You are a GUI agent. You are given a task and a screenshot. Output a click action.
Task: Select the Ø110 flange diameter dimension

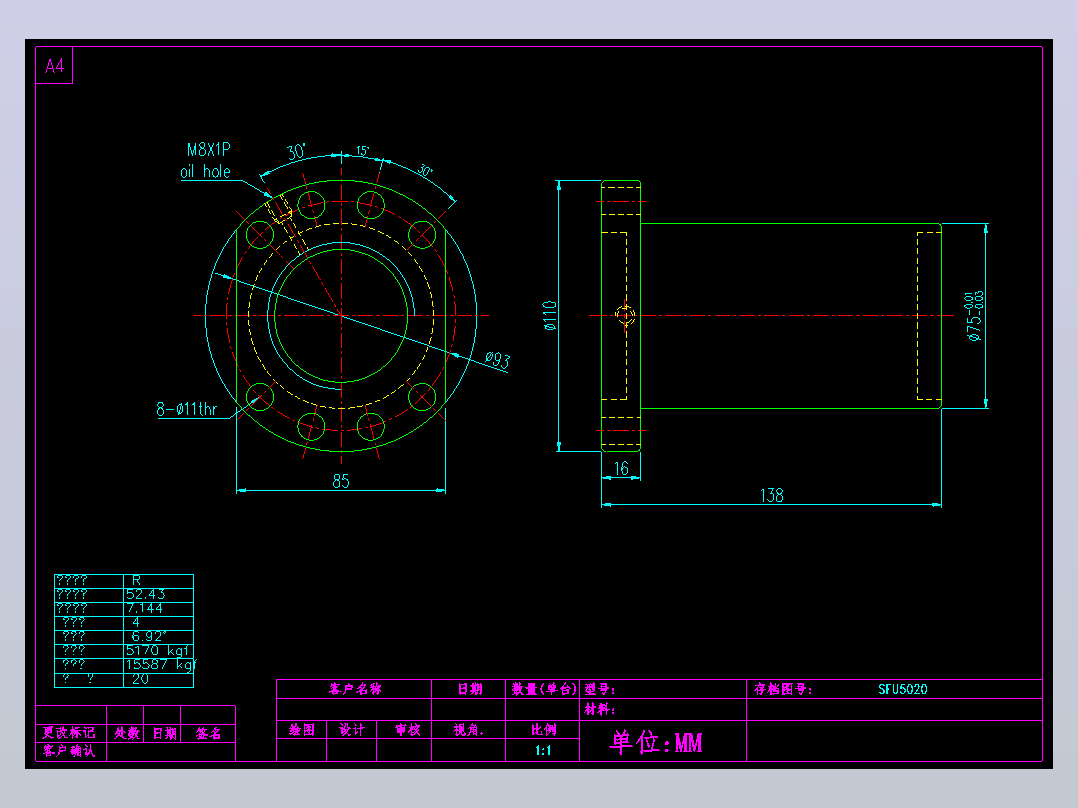550,316
